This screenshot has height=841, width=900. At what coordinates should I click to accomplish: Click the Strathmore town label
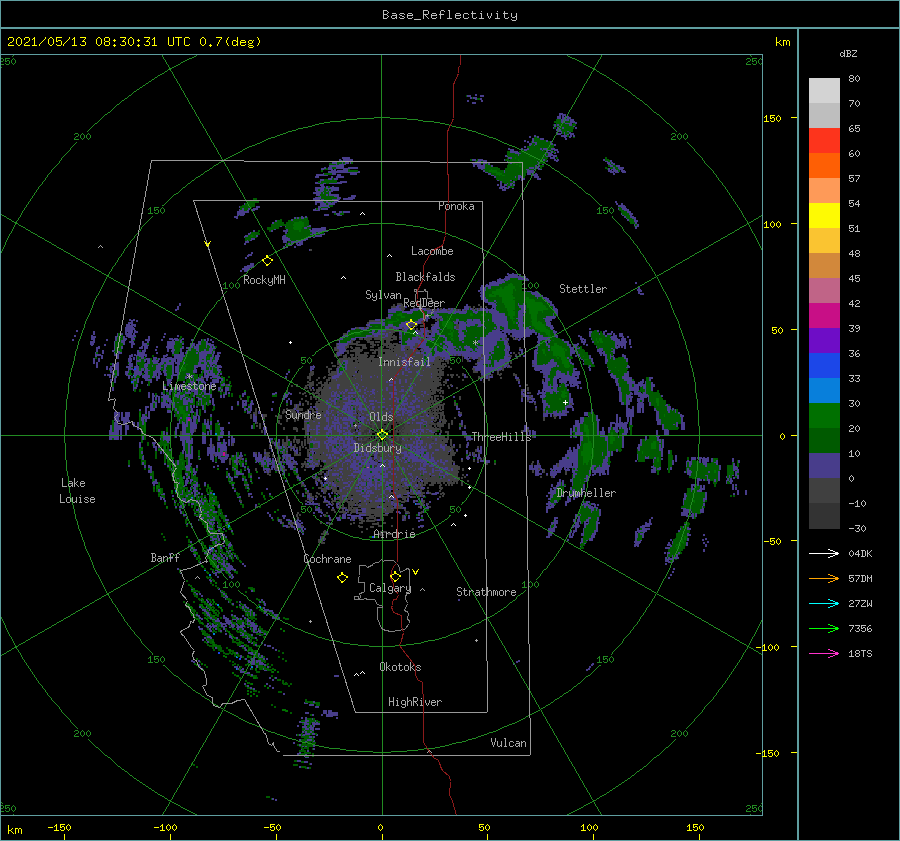click(x=486, y=592)
